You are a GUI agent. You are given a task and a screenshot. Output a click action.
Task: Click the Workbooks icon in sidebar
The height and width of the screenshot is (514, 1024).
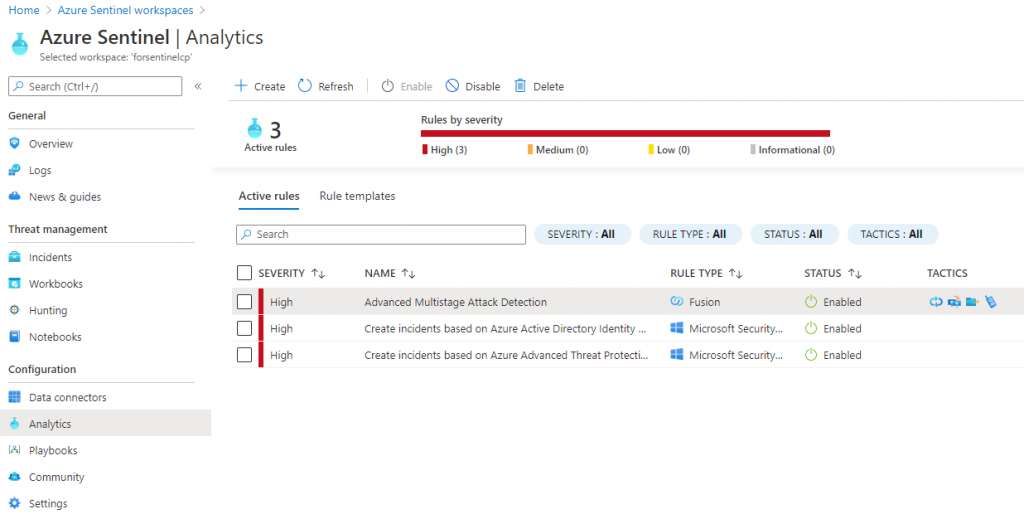click(x=14, y=283)
